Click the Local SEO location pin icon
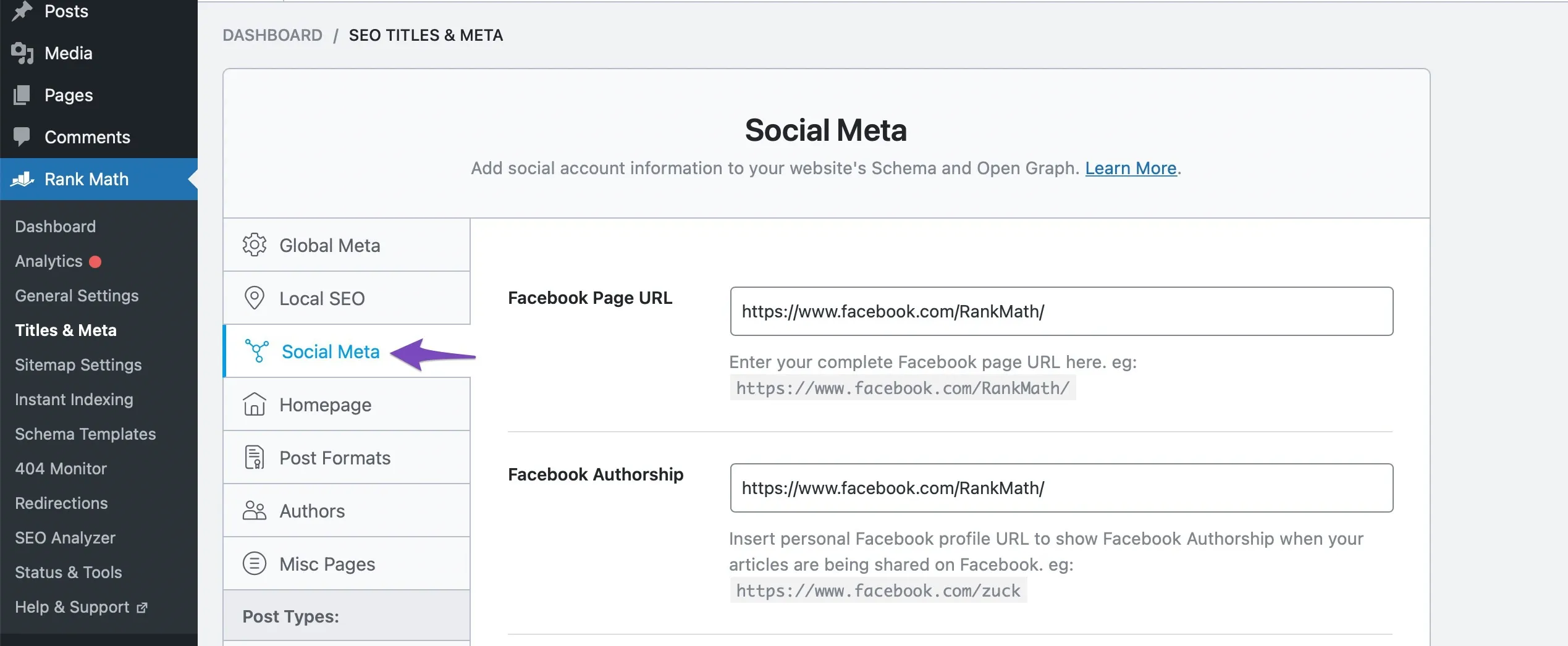The width and height of the screenshot is (1568, 646). pos(254,298)
